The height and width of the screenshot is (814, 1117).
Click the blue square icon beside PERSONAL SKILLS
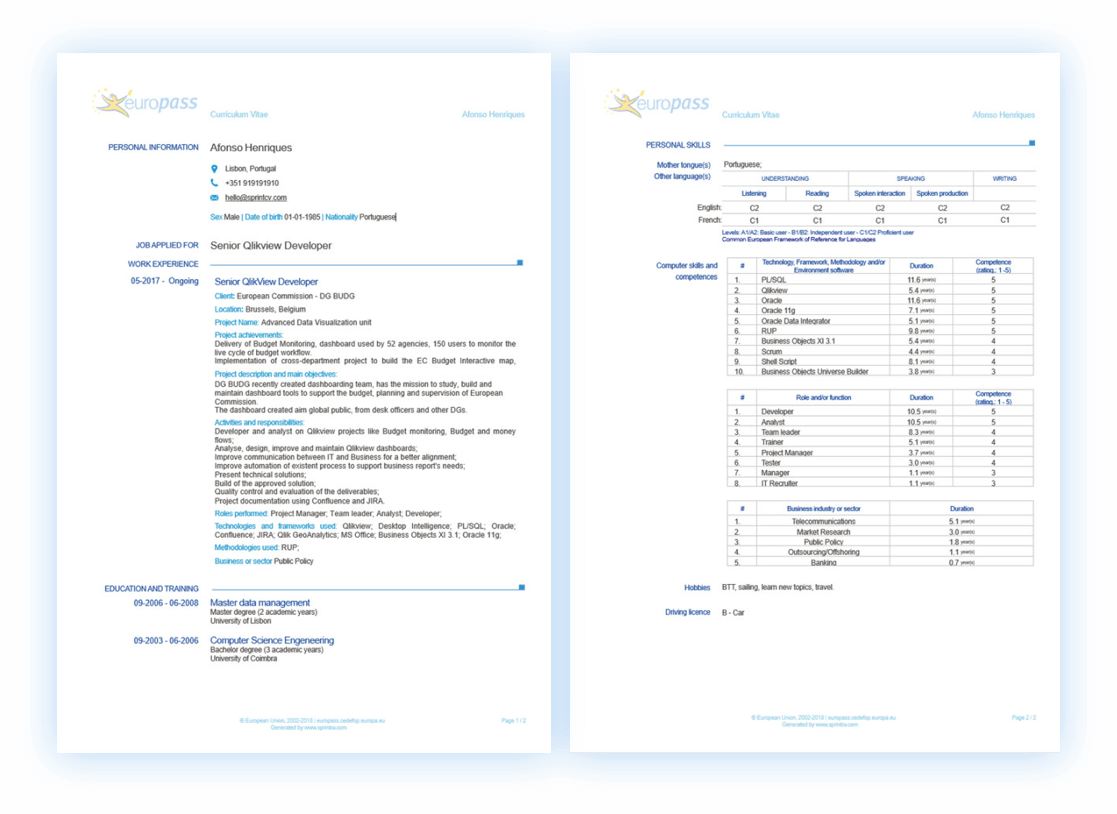click(x=1030, y=142)
